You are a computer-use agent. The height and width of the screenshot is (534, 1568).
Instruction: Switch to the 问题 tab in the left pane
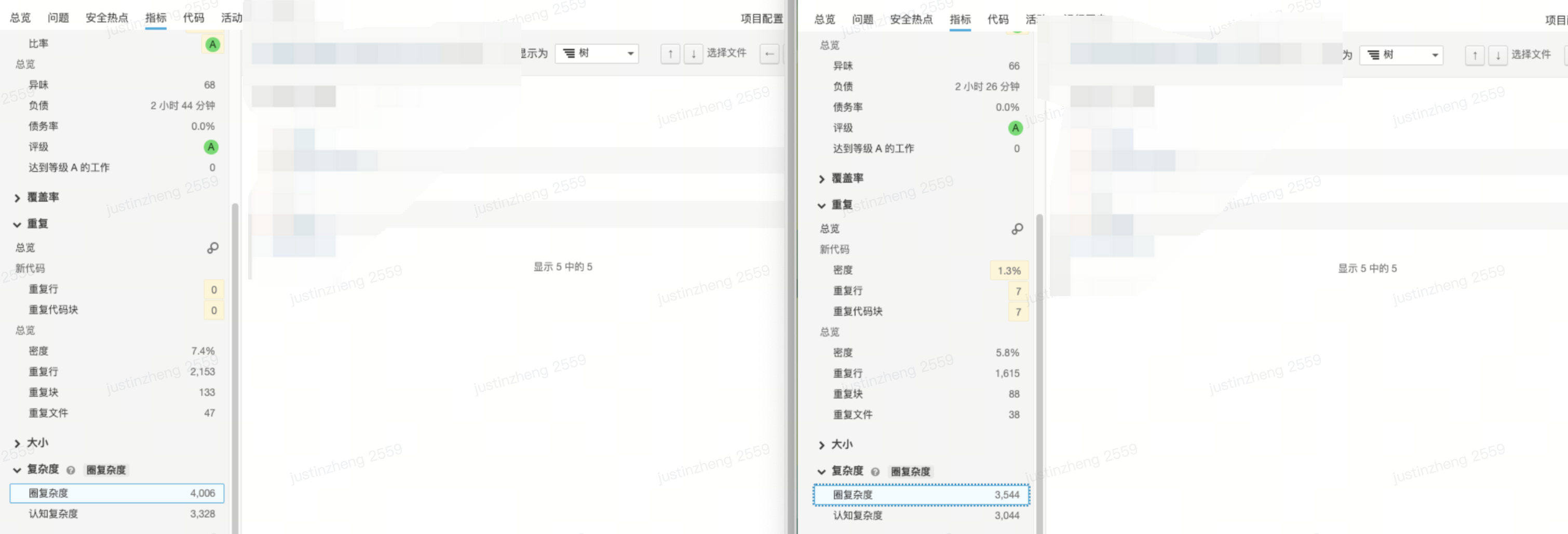point(59,18)
